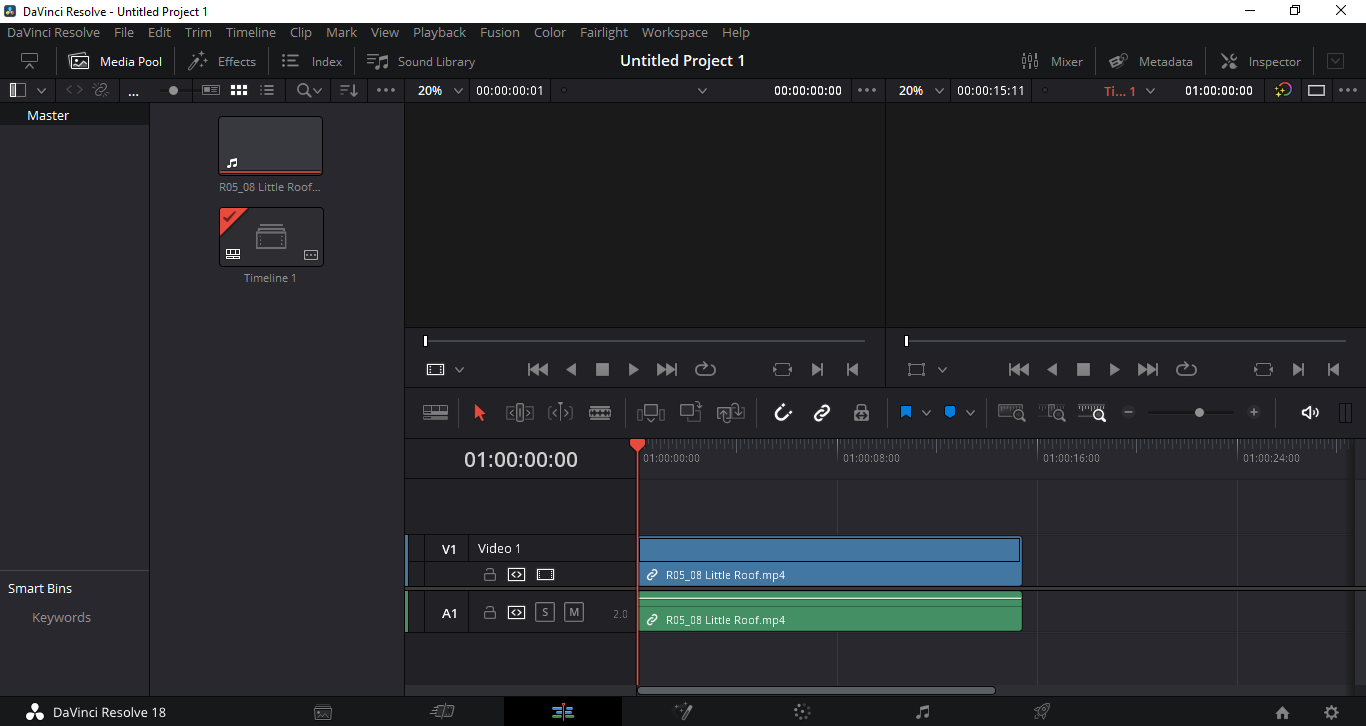Select the Dynamic Trim Mode tool
The image size is (1366, 726).
[560, 412]
